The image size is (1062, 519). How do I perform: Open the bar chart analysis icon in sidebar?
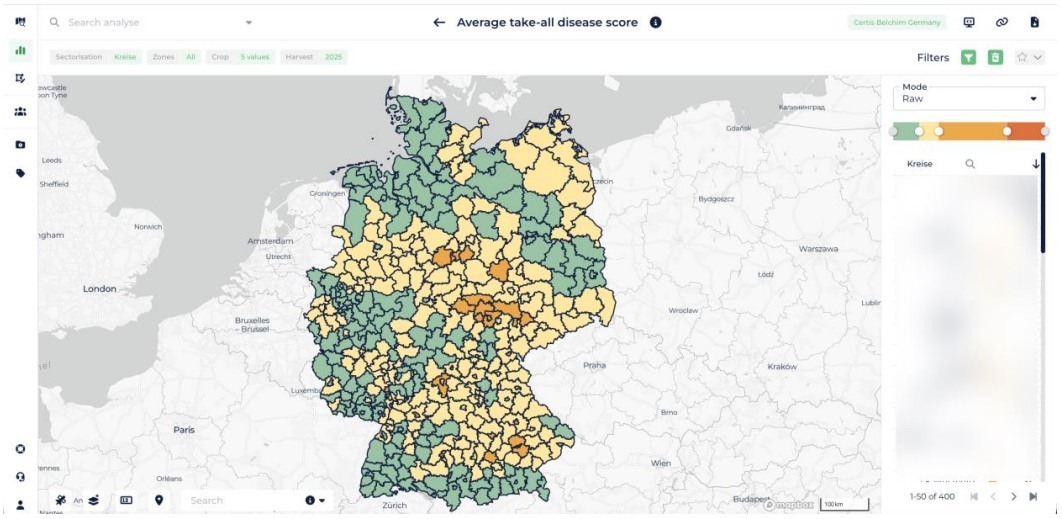20,50
